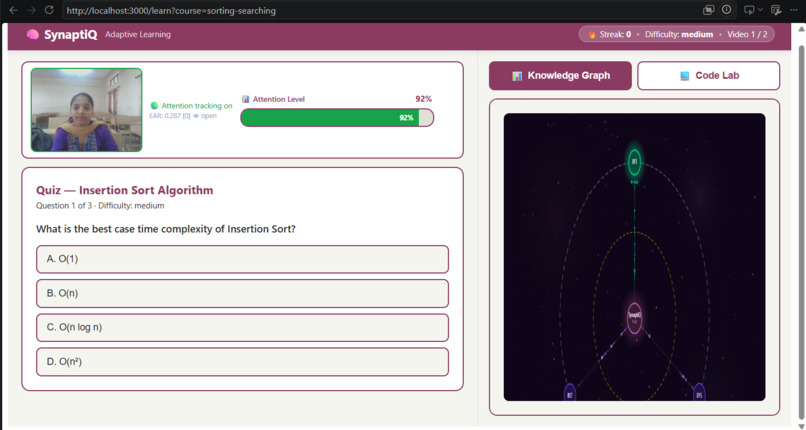This screenshot has width=806, height=430.
Task: Click the green BFS node in the graph
Action: 635,162
